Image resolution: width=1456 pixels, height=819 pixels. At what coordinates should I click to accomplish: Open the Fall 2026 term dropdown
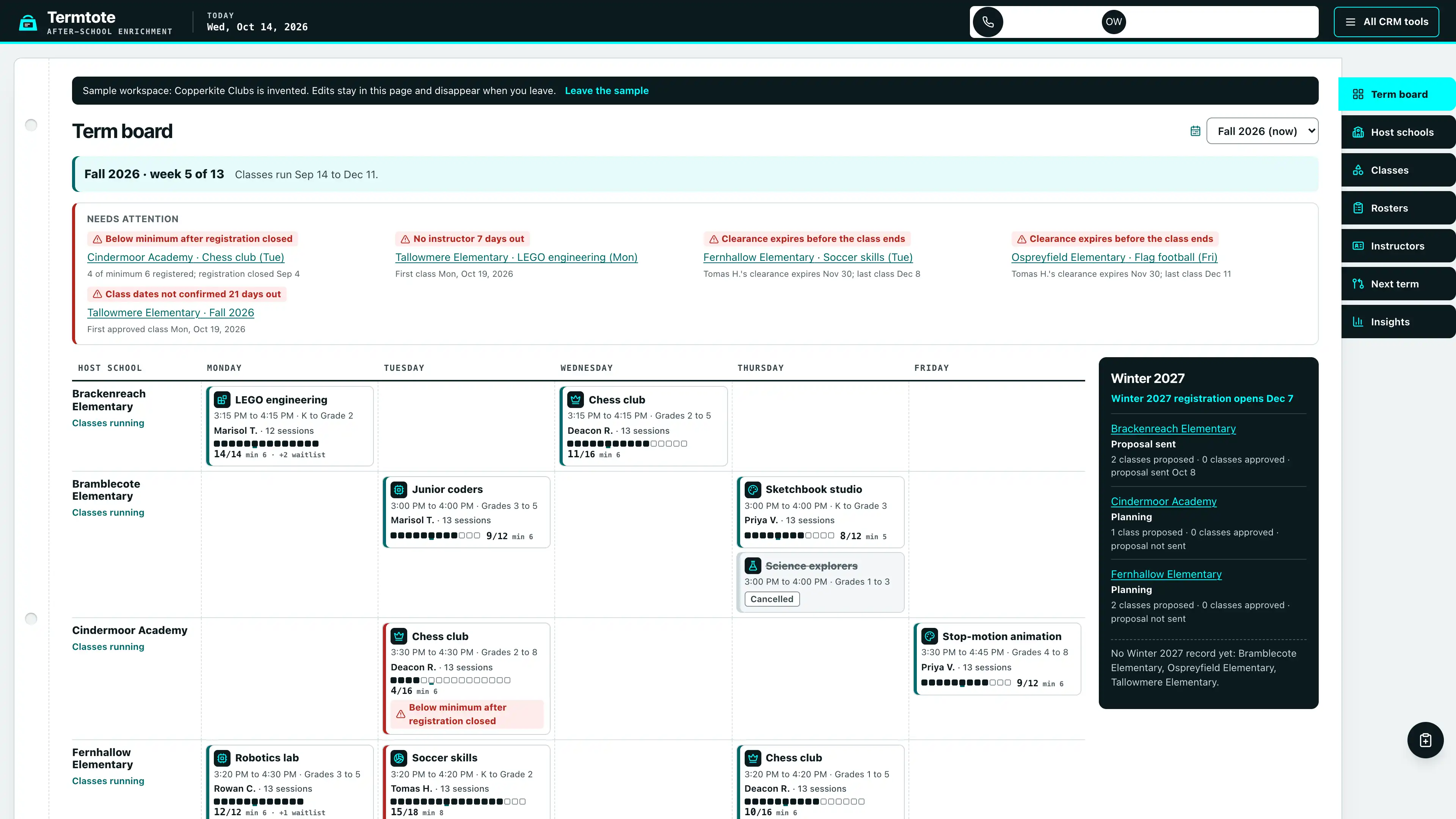click(1262, 131)
